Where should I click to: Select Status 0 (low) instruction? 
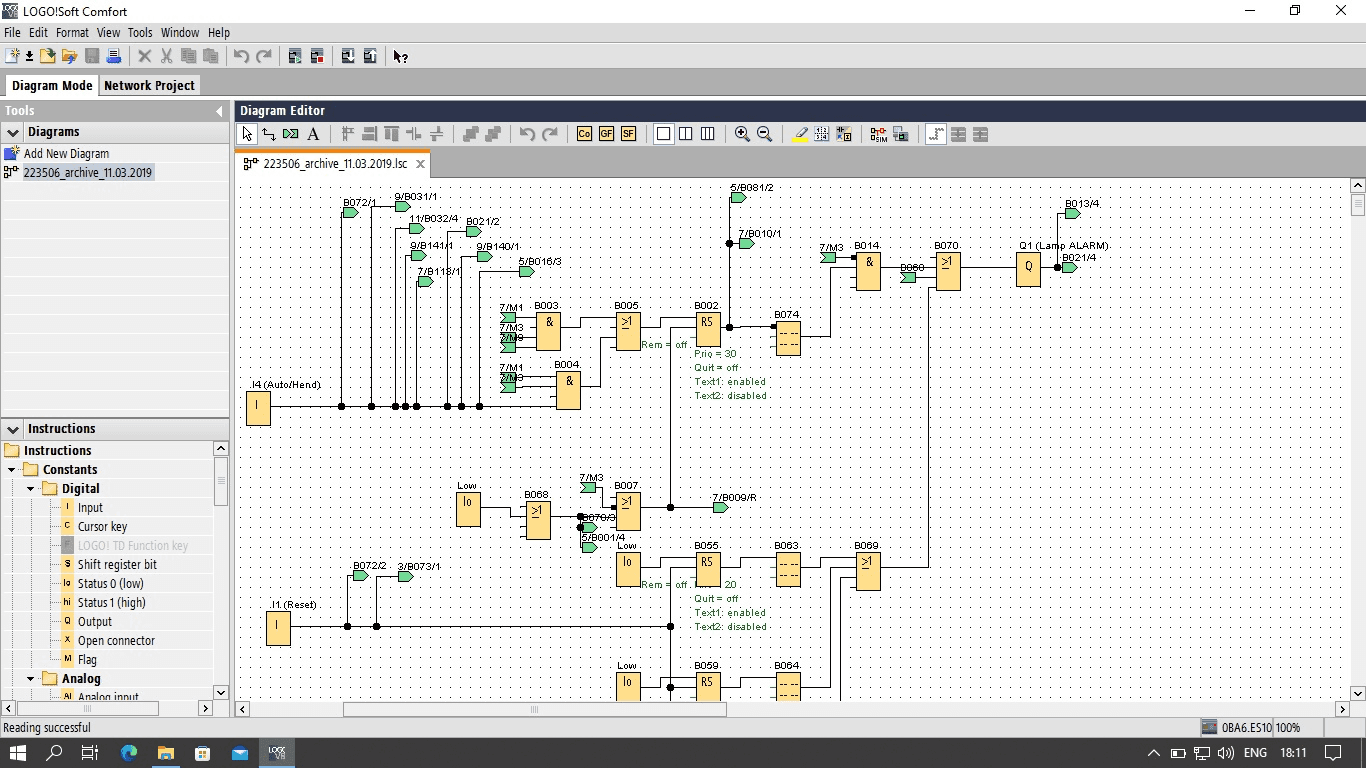pos(110,584)
